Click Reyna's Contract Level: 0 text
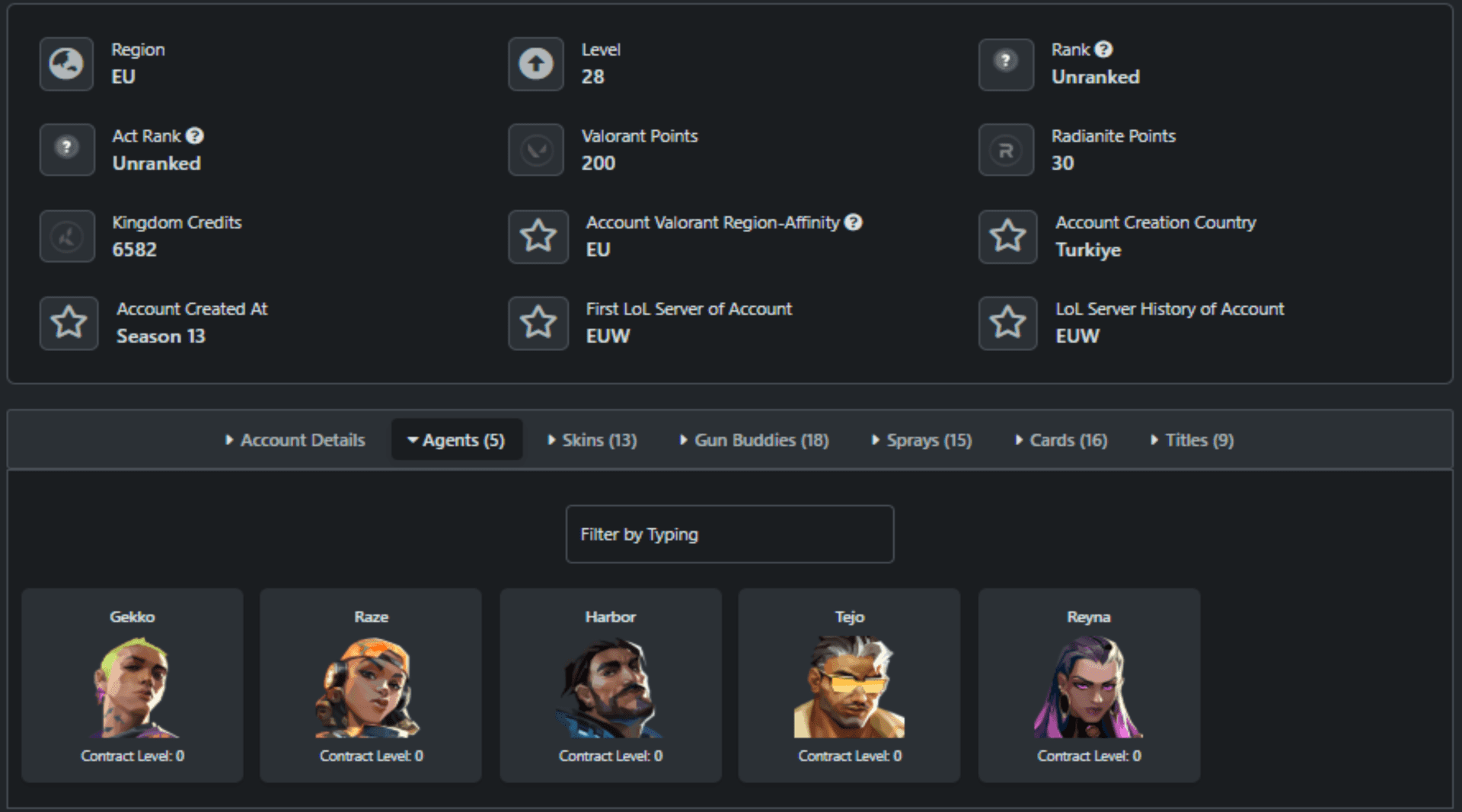Image resolution: width=1462 pixels, height=812 pixels. tap(1089, 756)
